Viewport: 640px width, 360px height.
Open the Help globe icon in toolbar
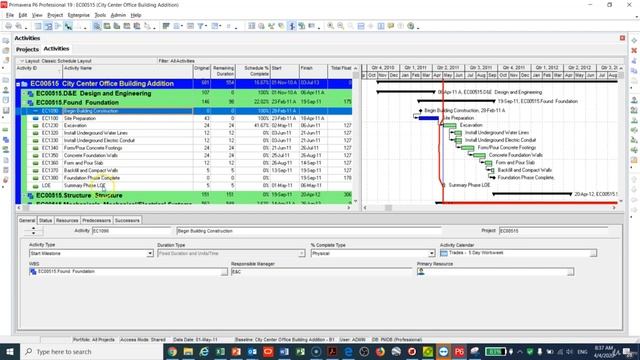click(411, 26)
